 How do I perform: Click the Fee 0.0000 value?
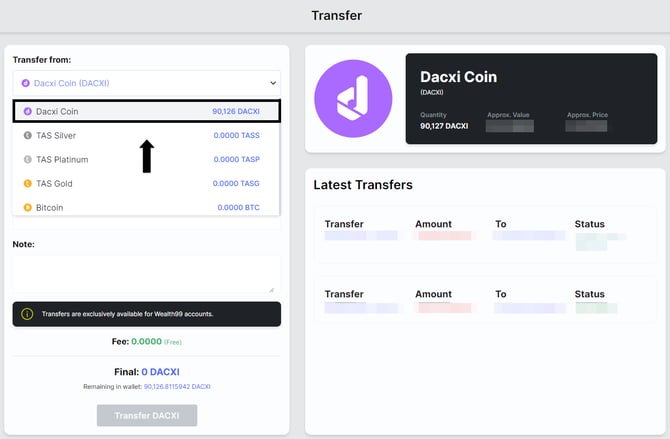(146, 342)
